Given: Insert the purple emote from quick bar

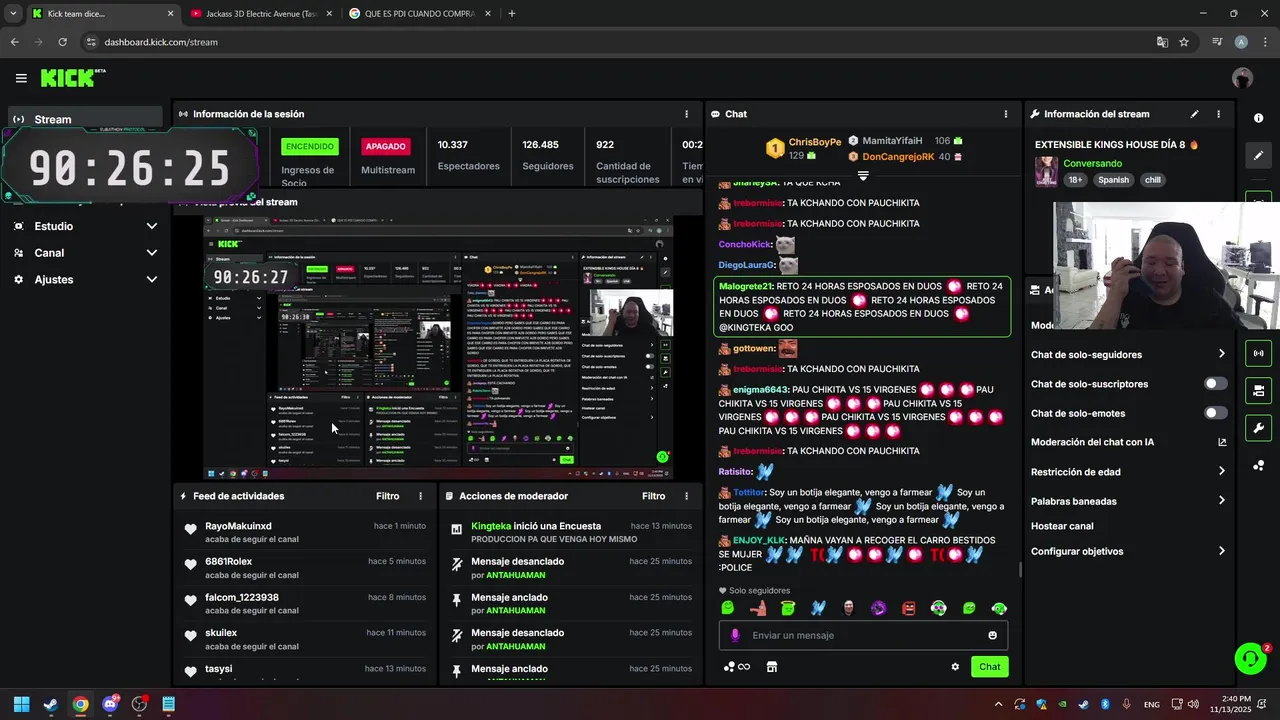Looking at the screenshot, I should (878, 608).
